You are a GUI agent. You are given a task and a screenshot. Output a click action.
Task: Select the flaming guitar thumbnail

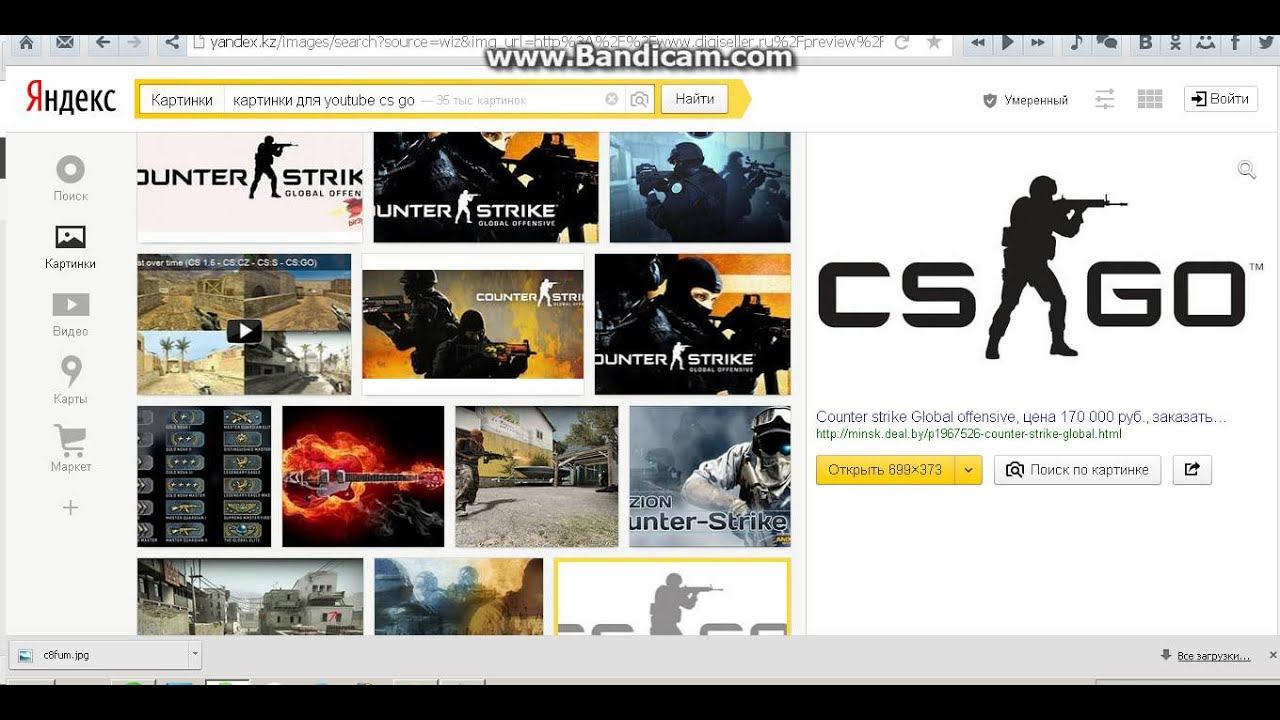click(x=363, y=476)
